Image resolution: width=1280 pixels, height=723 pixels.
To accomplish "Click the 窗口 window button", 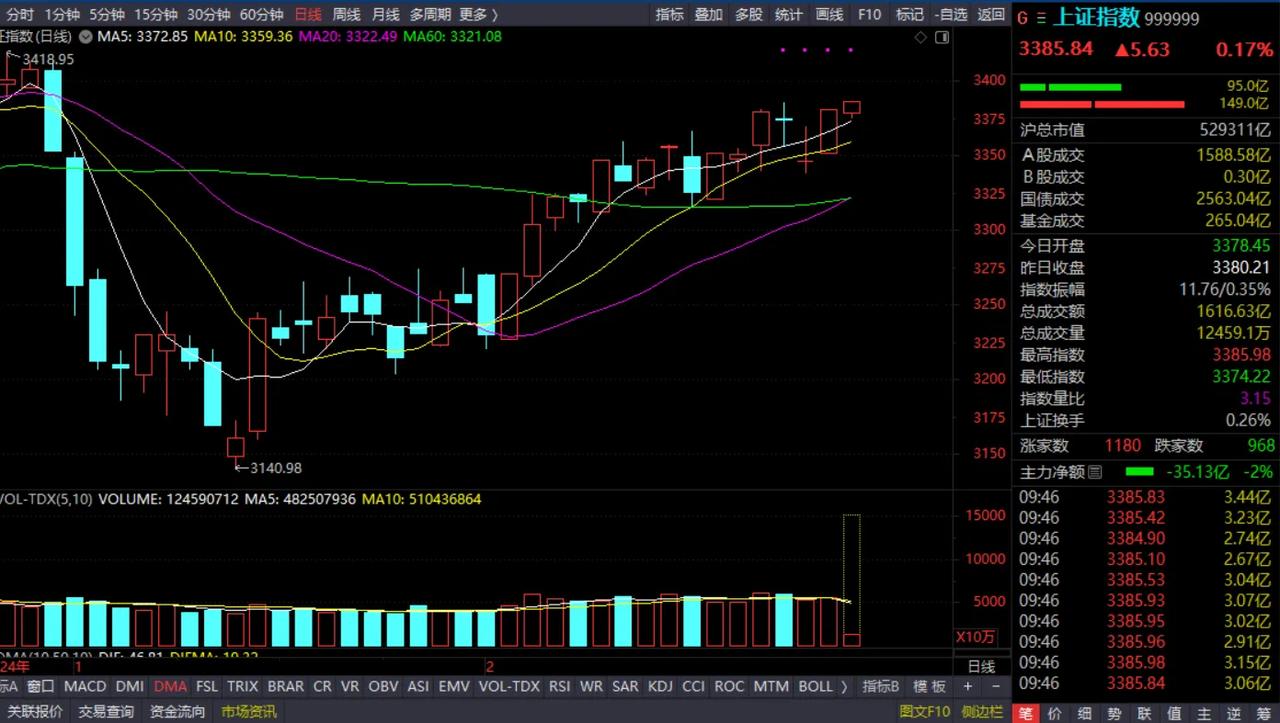I will coord(41,687).
